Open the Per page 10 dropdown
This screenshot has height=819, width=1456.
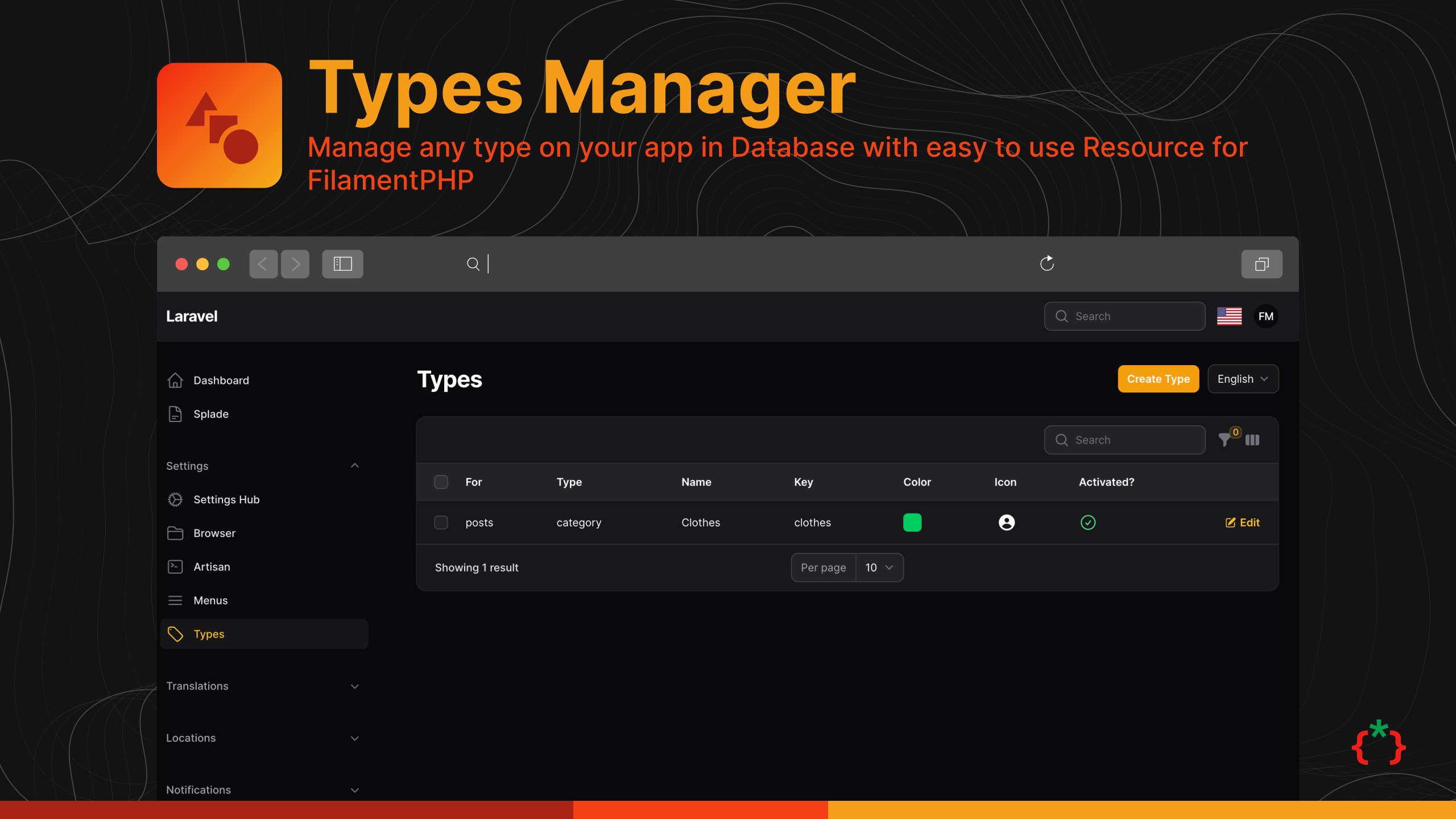coord(879,568)
